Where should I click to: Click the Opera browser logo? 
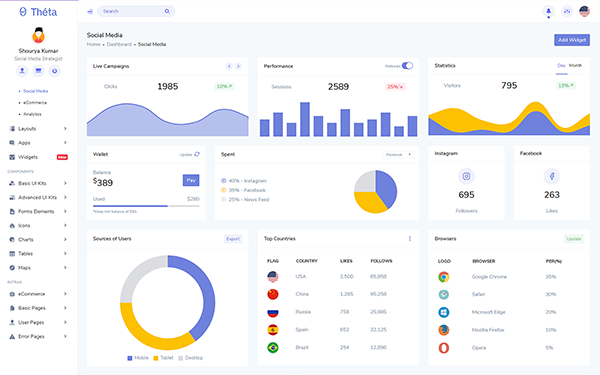coord(443,348)
